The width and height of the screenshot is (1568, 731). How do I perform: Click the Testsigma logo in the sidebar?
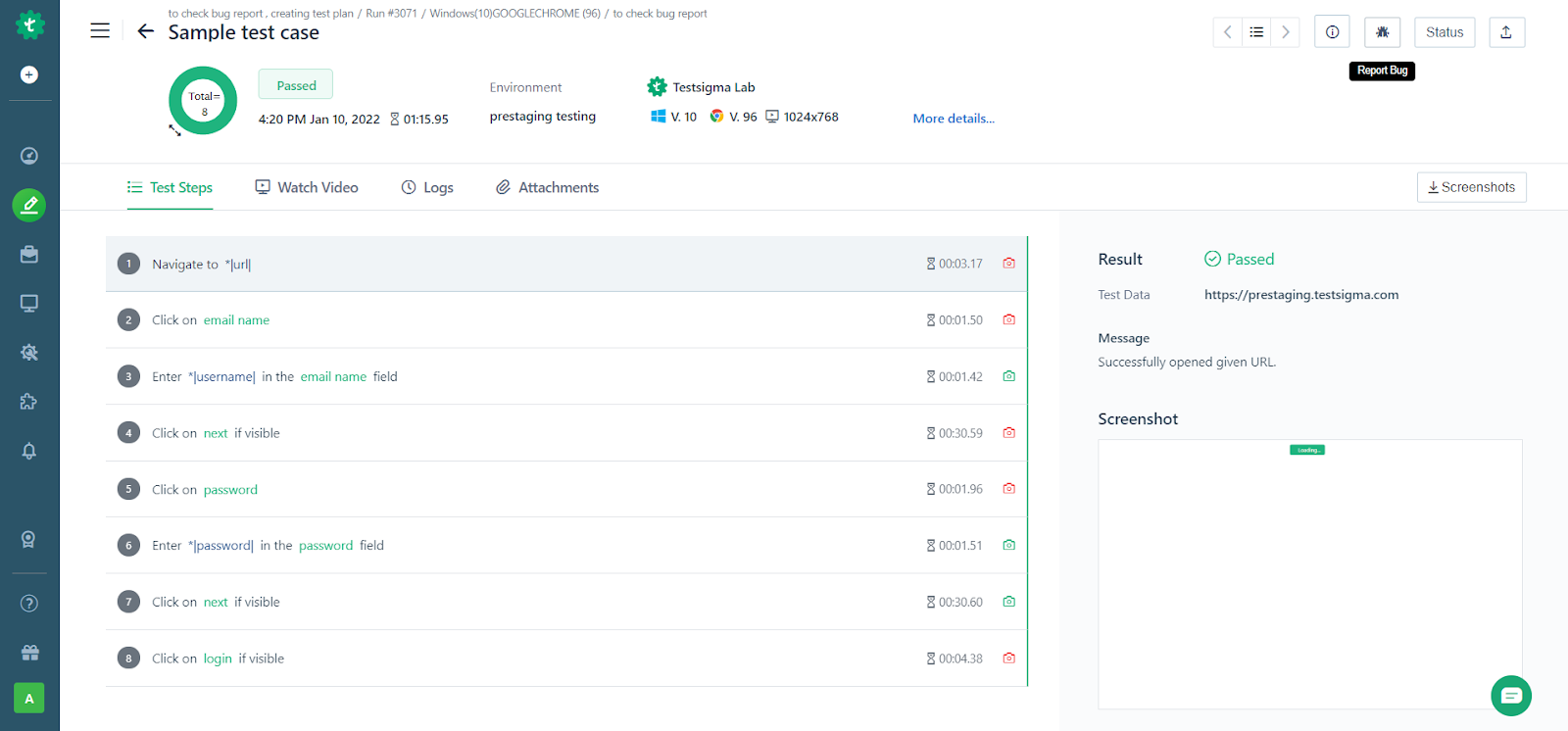[x=29, y=24]
